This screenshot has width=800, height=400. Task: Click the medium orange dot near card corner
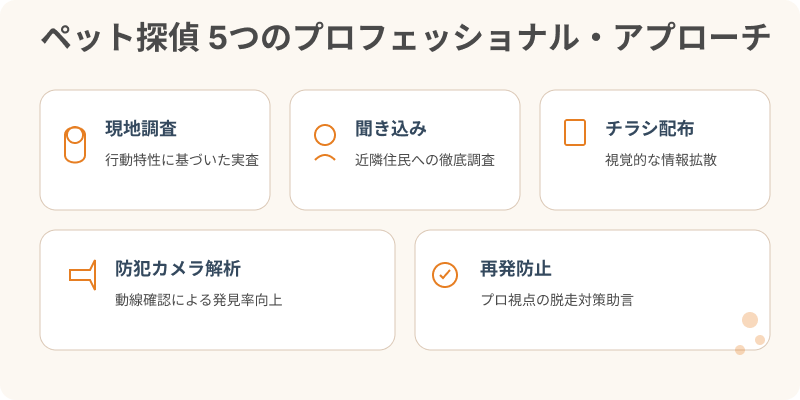coord(760,340)
